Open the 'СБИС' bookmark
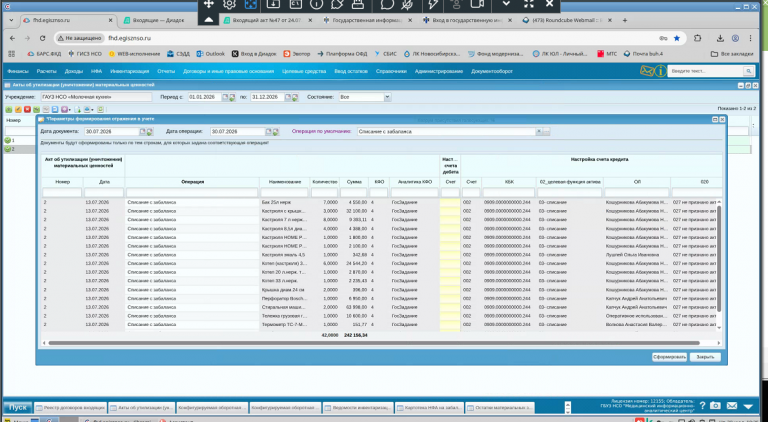This screenshot has height=422, width=768. (x=385, y=54)
